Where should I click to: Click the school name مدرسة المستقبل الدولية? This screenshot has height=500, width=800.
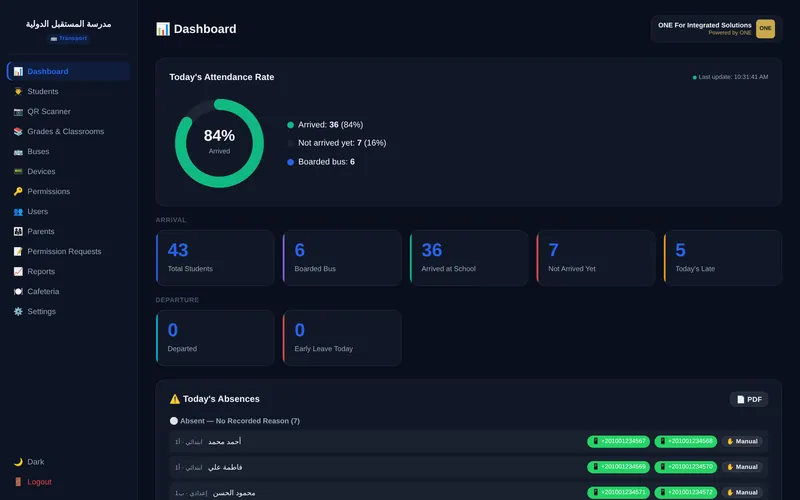point(68,24)
